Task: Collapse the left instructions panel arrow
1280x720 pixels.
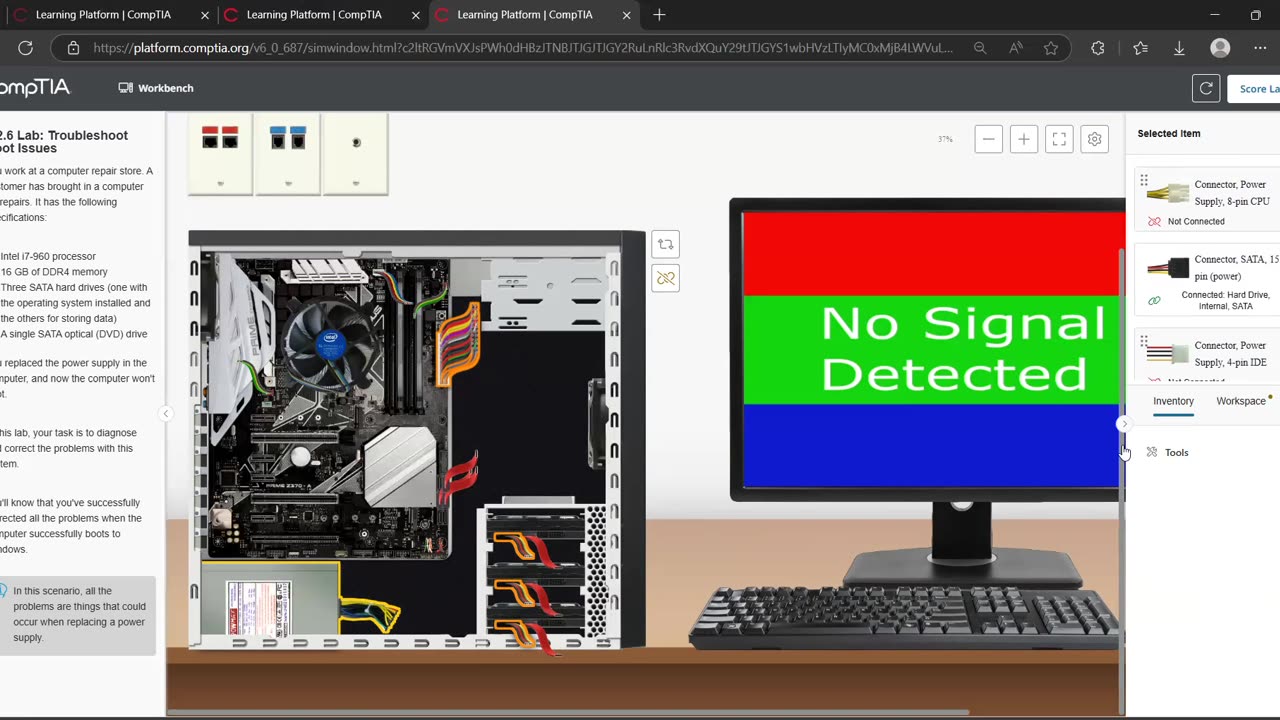Action: click(166, 413)
